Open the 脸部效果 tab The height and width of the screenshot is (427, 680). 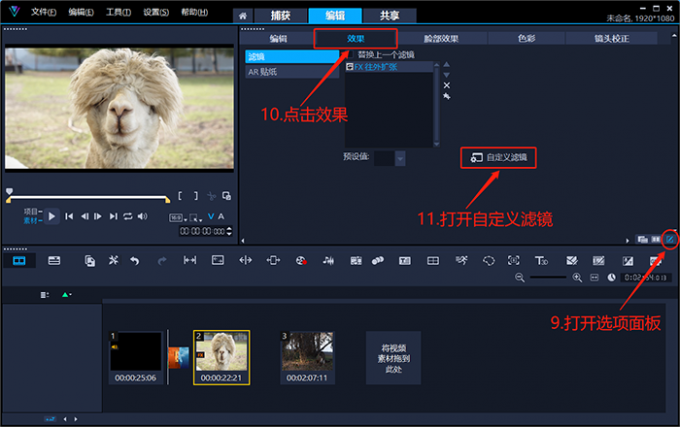pyautogui.click(x=441, y=39)
